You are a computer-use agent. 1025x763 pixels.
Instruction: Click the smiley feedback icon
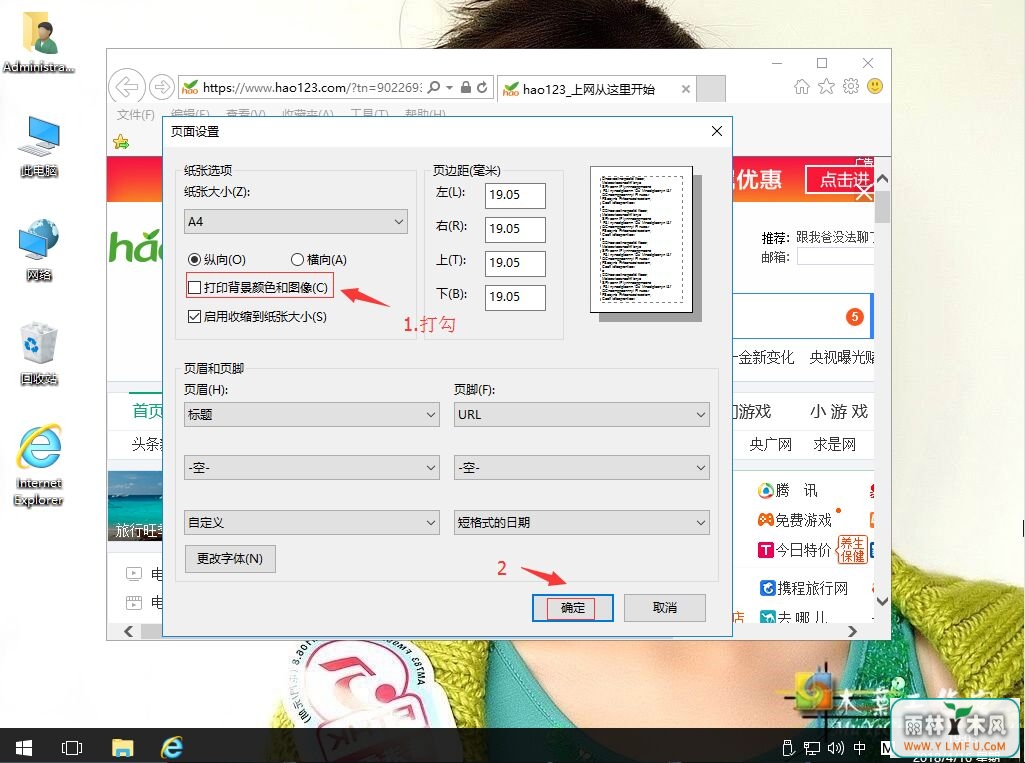coord(875,86)
